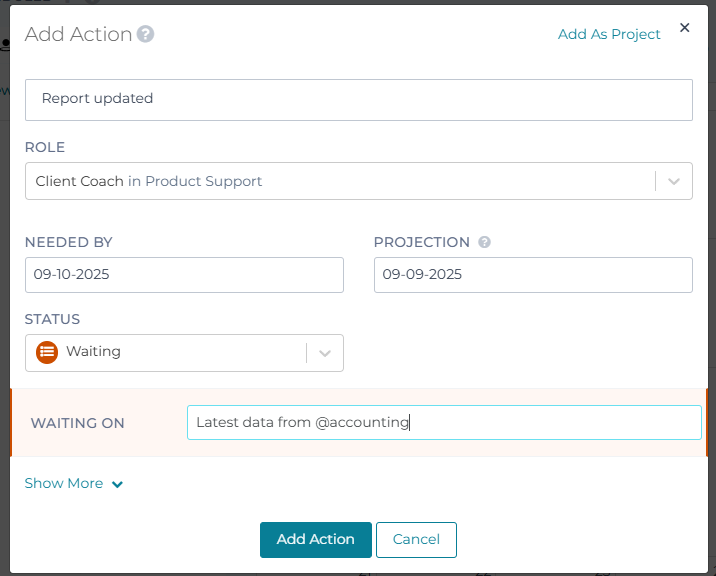Expand the Show More section
Viewport: 716px width, 576px height.
(x=64, y=483)
